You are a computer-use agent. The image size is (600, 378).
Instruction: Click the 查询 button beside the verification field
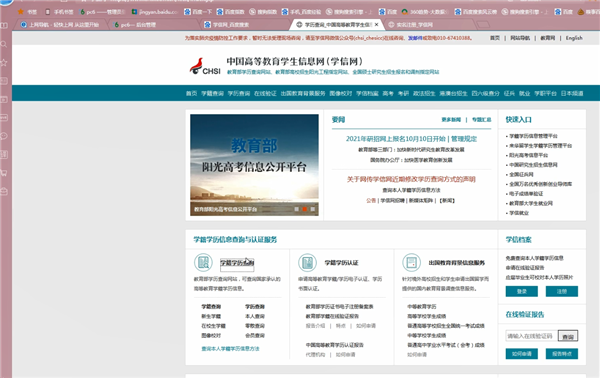568,336
